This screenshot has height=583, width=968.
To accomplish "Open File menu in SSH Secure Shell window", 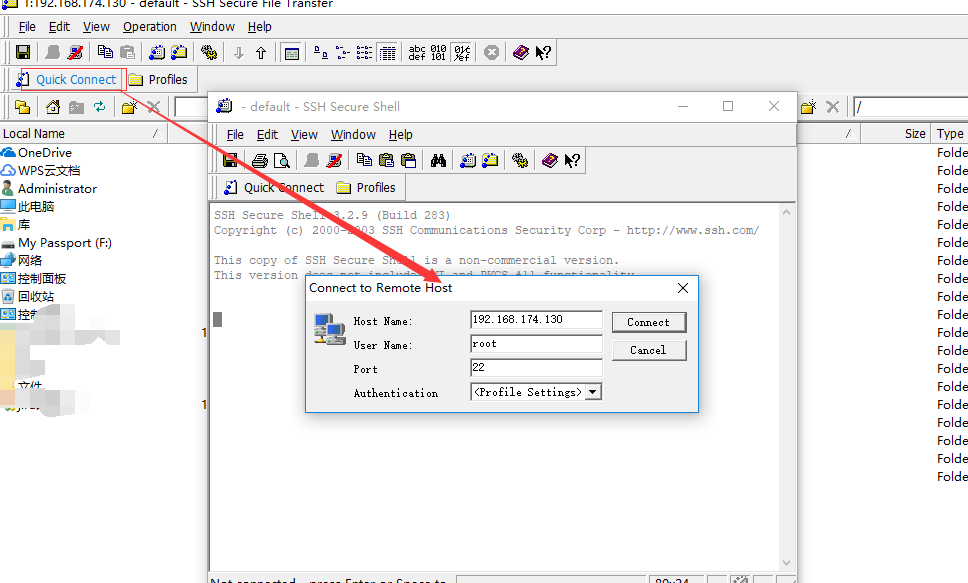I will point(235,135).
